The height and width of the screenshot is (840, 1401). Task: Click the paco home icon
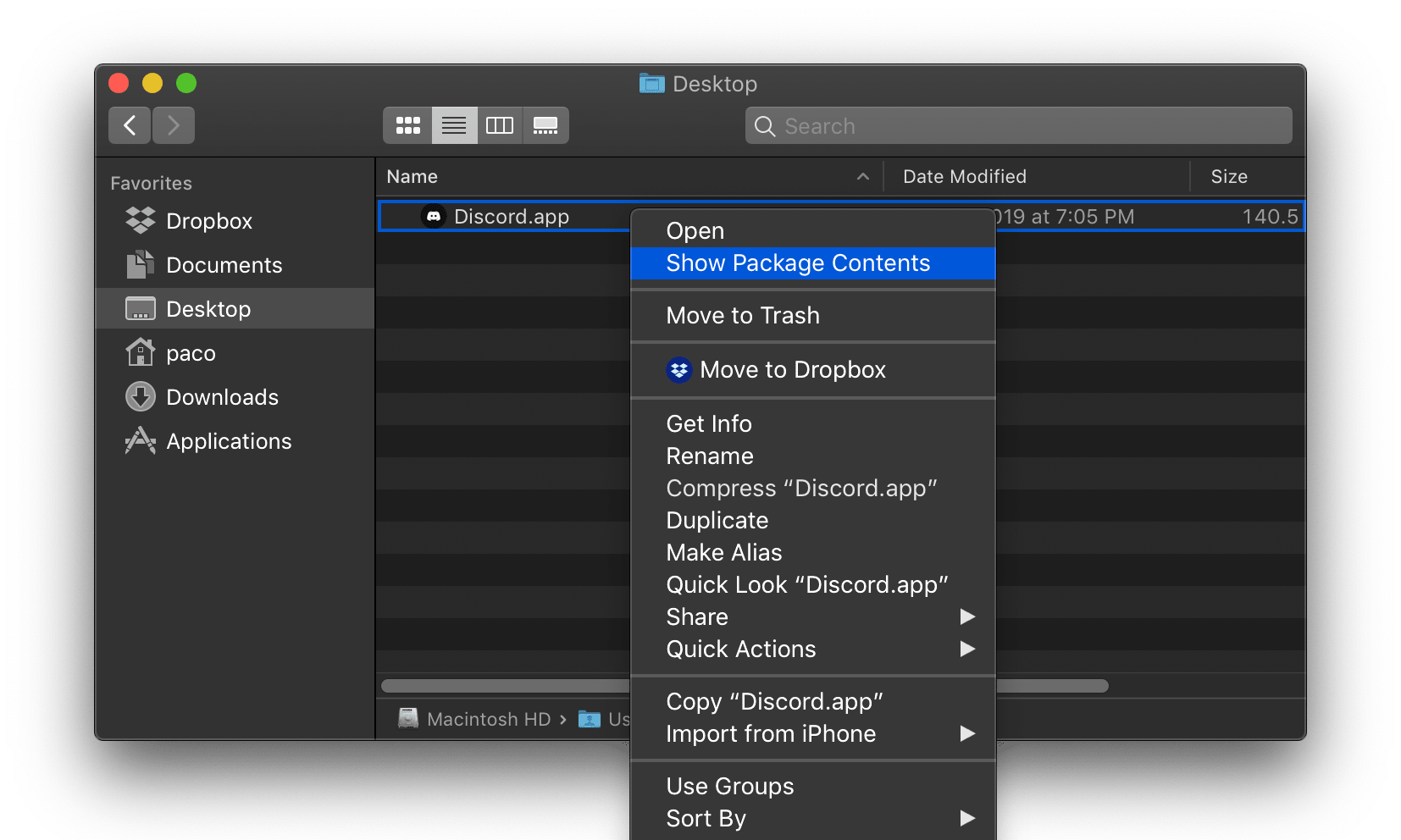tap(141, 352)
